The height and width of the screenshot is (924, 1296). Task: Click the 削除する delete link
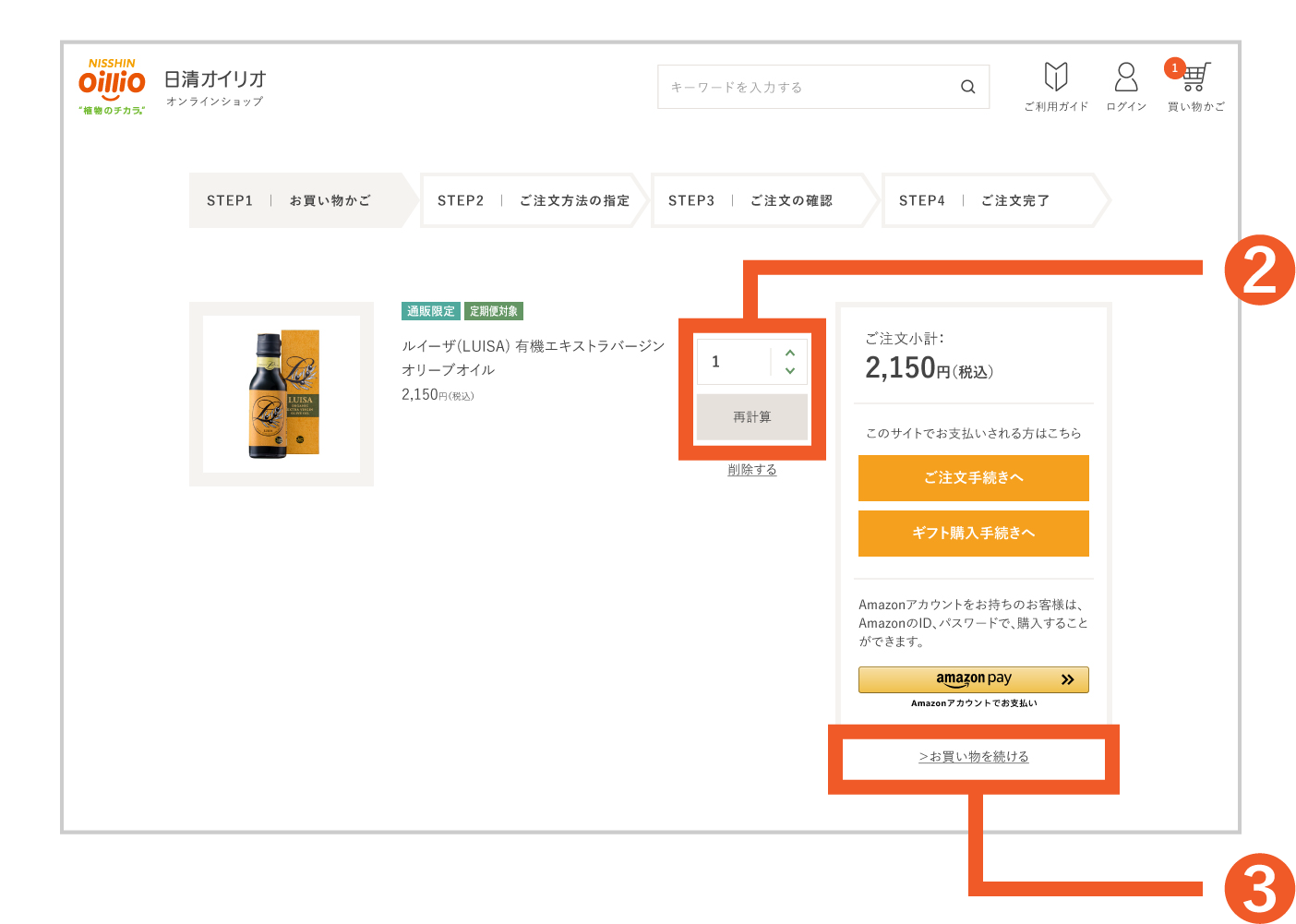click(x=752, y=470)
